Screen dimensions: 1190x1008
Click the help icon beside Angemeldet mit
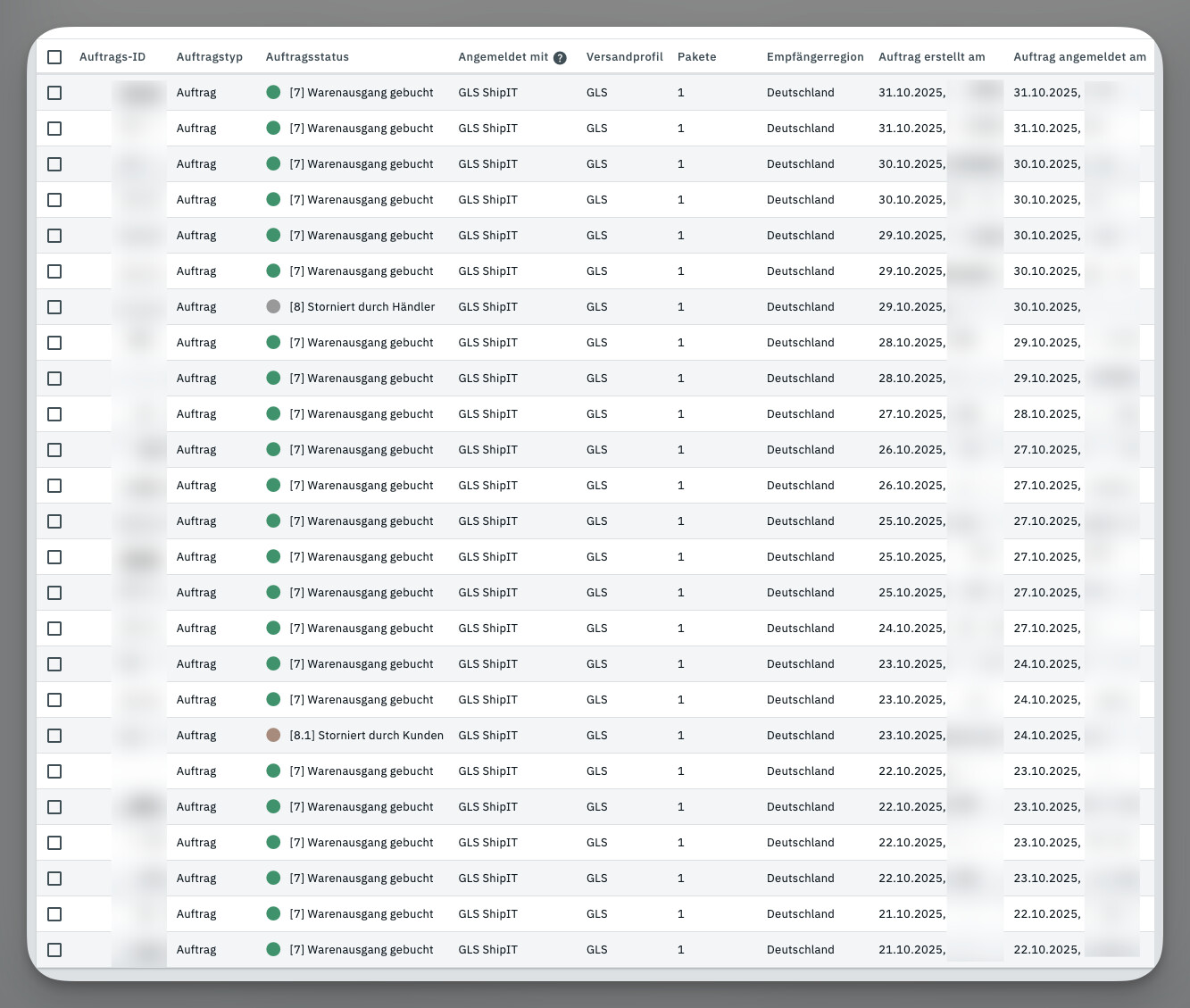[560, 58]
